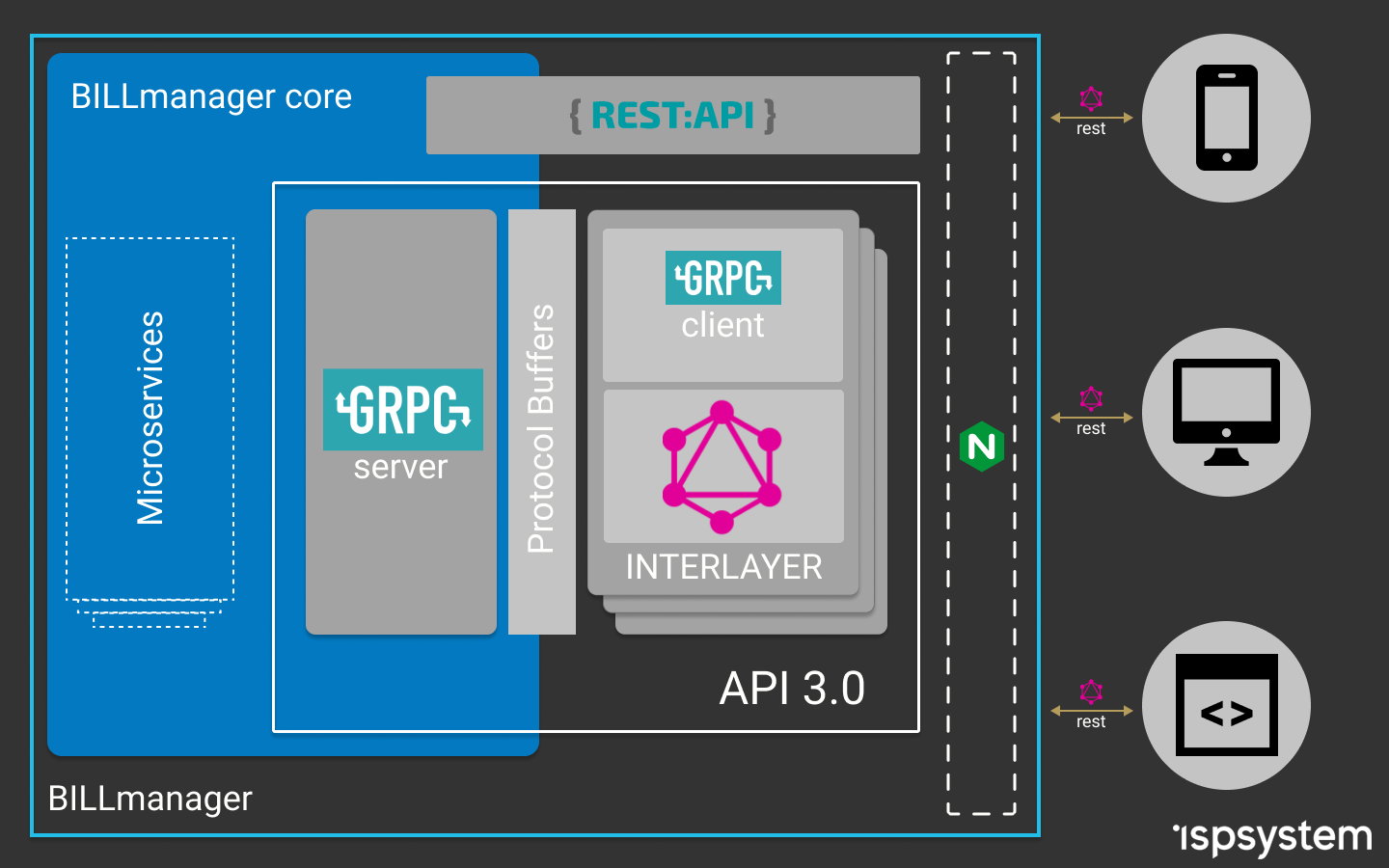Click the small GraphQL icon beside the smartphone
Screen dimensions: 1389x868
tap(1091, 98)
